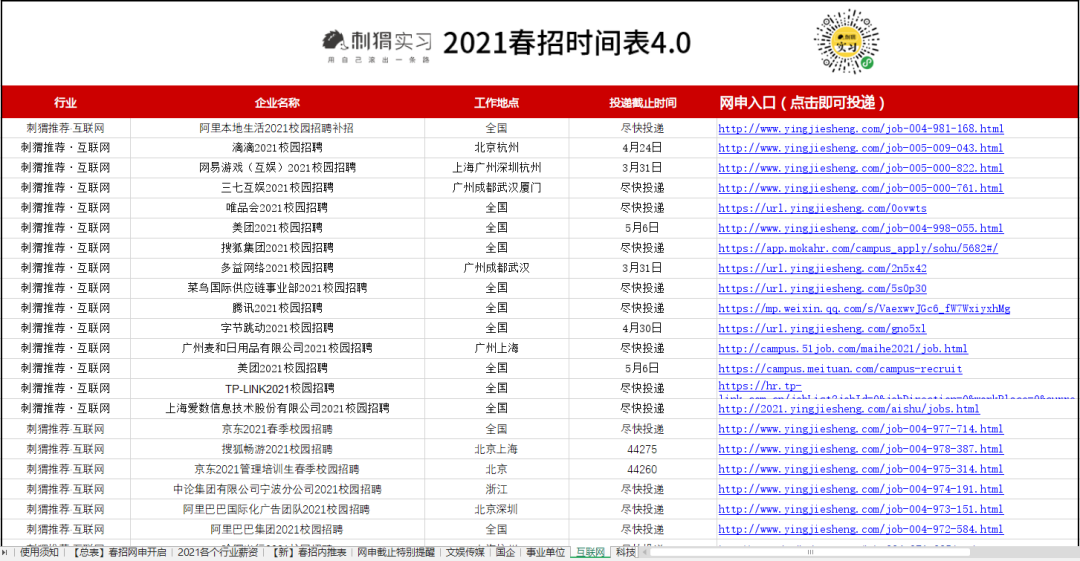Select cell 阿里本地生活2021校园招聘补招
Viewport: 1080px width, 561px height.
277,128
